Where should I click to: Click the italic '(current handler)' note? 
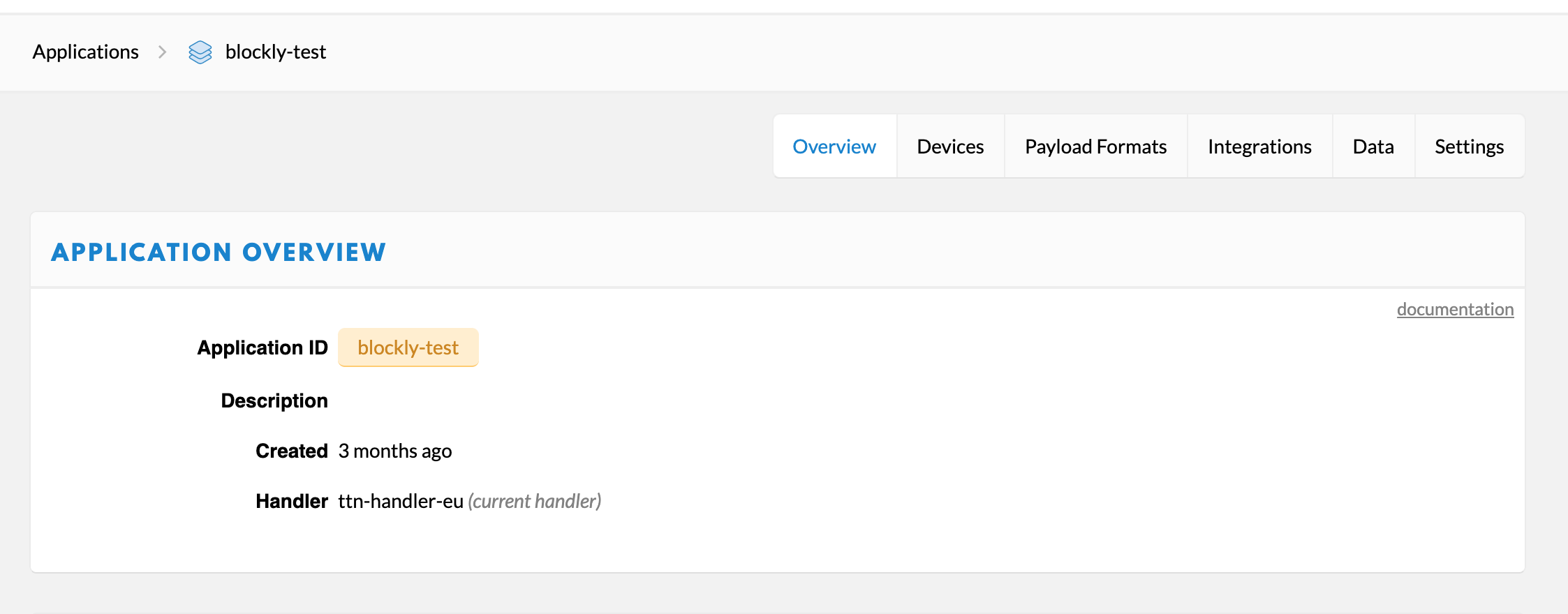point(535,501)
